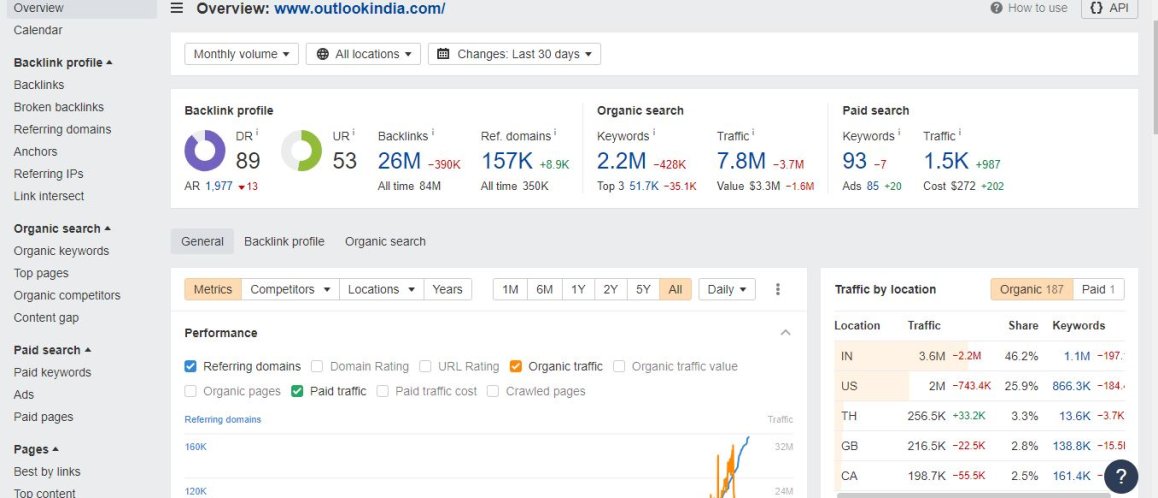Open the Locations chart dropdown
This screenshot has height=498, width=1158.
(x=382, y=290)
